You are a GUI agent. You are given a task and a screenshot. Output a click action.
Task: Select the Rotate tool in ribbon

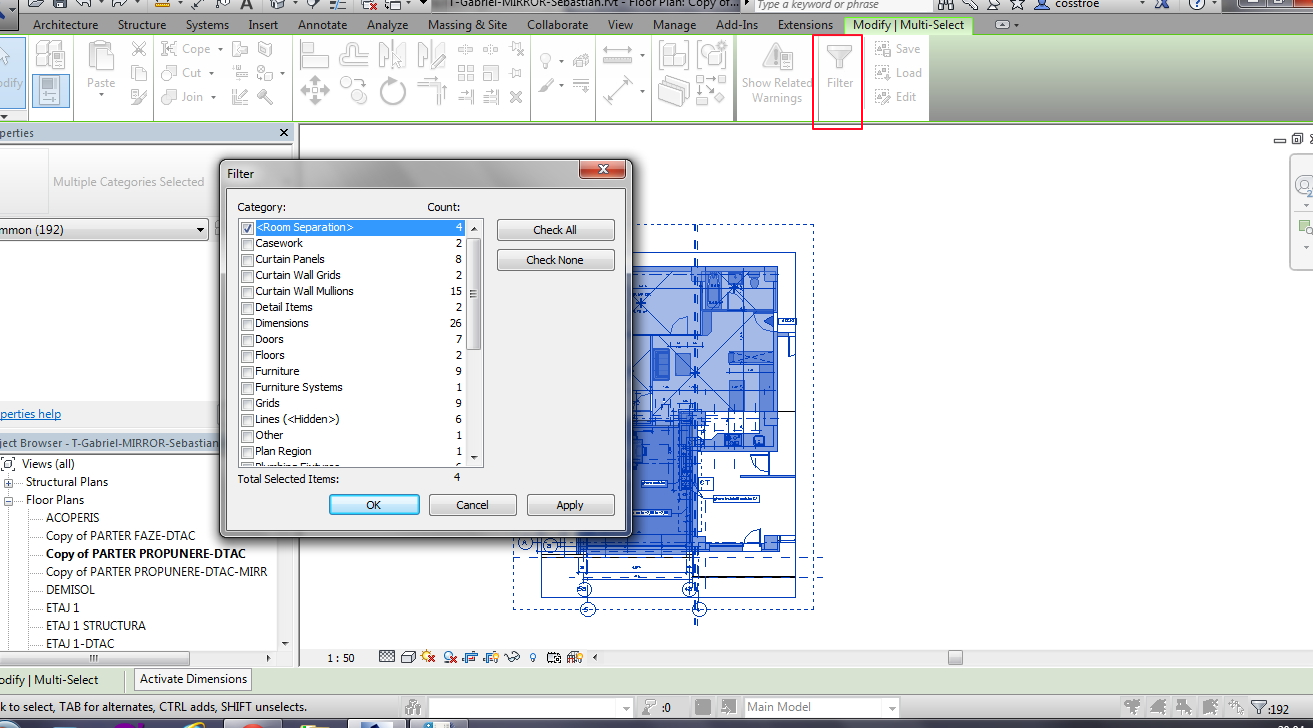coord(392,92)
